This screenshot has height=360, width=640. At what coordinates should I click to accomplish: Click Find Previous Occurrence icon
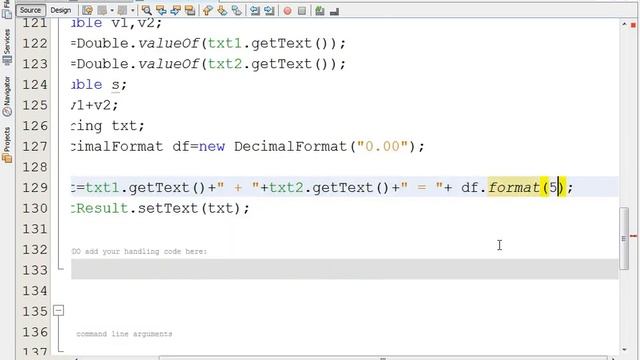161,11
